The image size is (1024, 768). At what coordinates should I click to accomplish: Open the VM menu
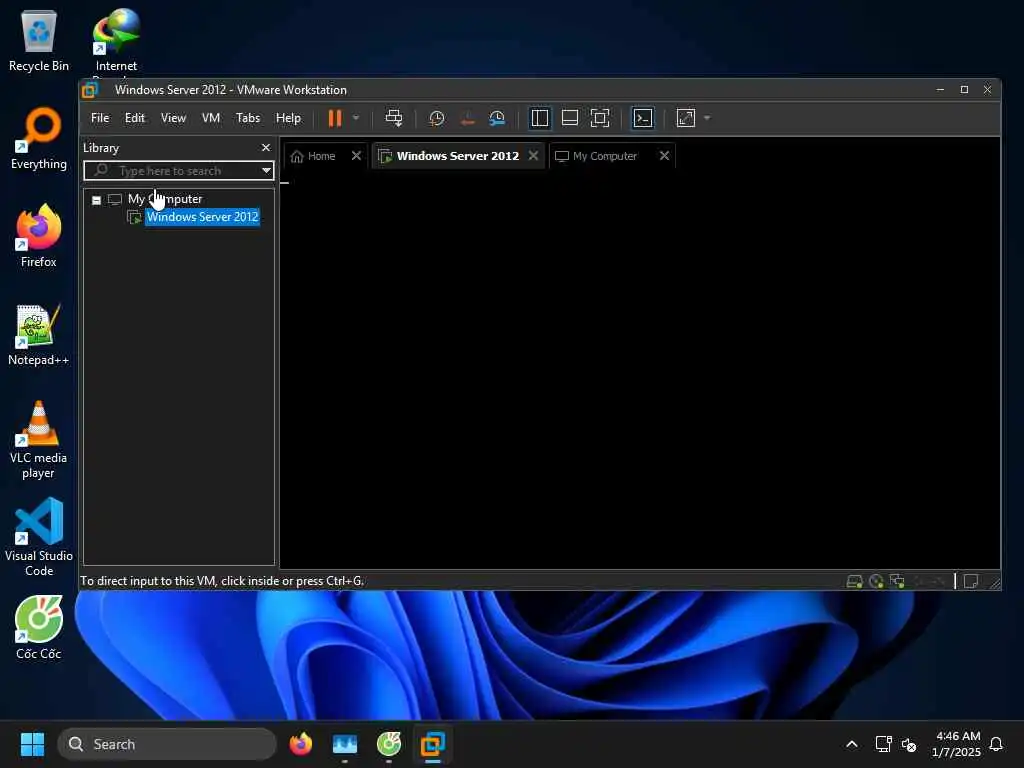point(210,118)
